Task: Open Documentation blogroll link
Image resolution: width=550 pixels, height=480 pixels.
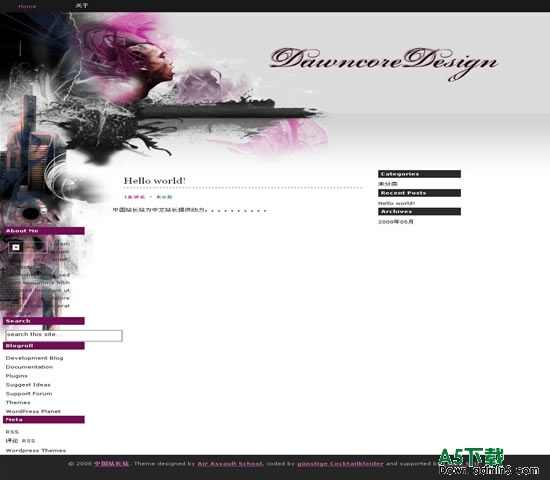Action: [x=29, y=367]
